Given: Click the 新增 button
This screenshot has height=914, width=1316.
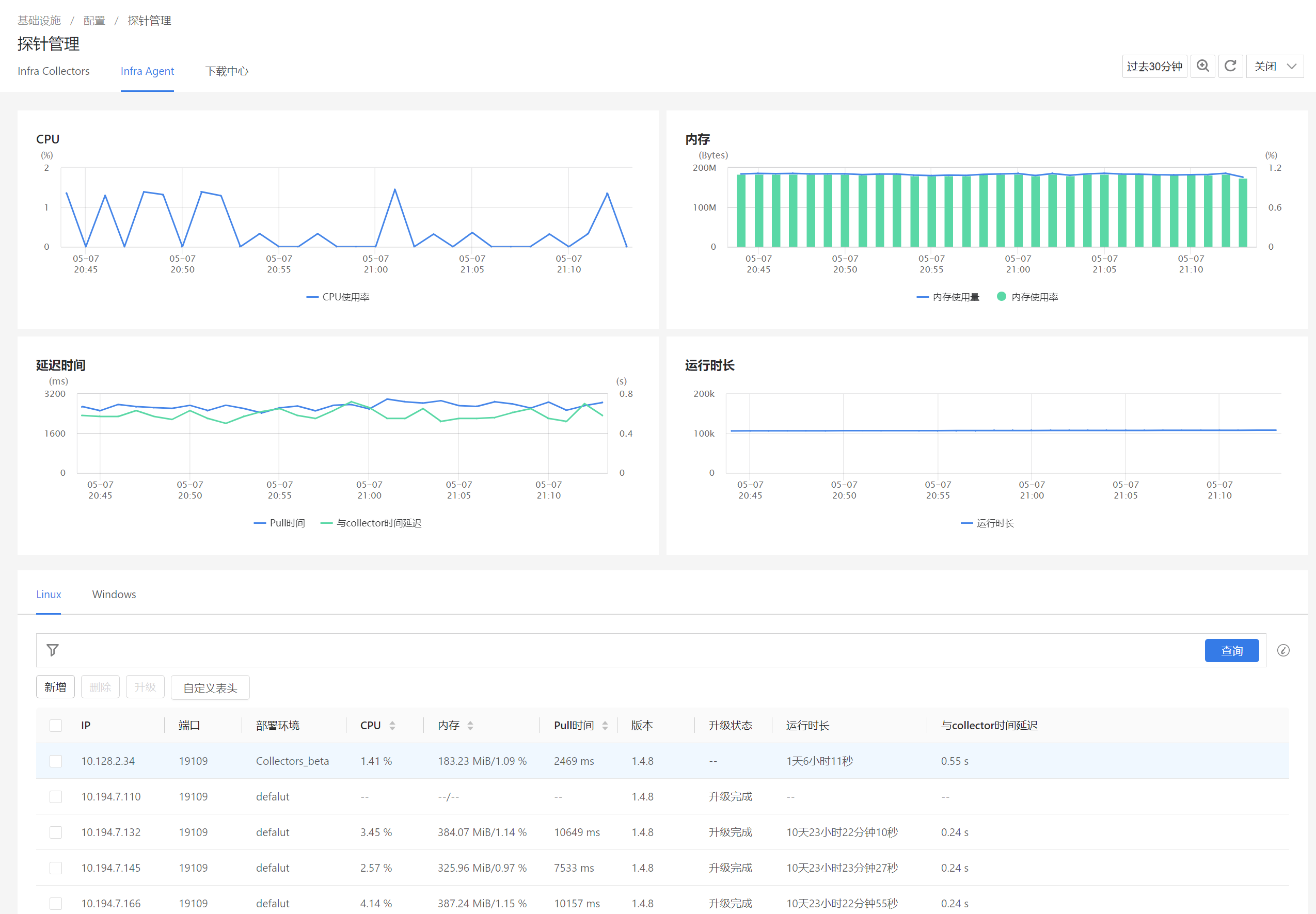Looking at the screenshot, I should click(x=56, y=687).
